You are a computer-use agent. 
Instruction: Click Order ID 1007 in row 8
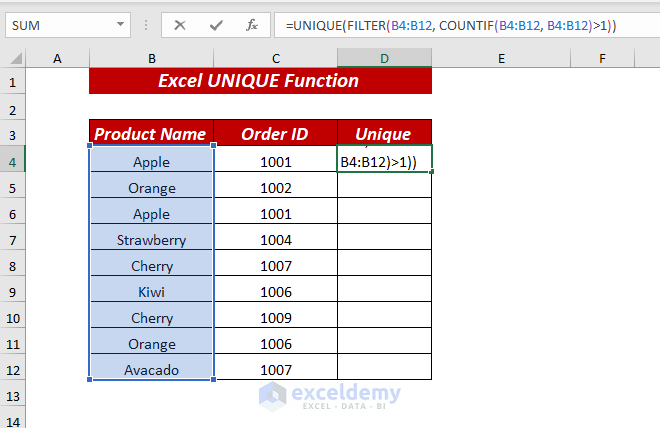(x=276, y=263)
